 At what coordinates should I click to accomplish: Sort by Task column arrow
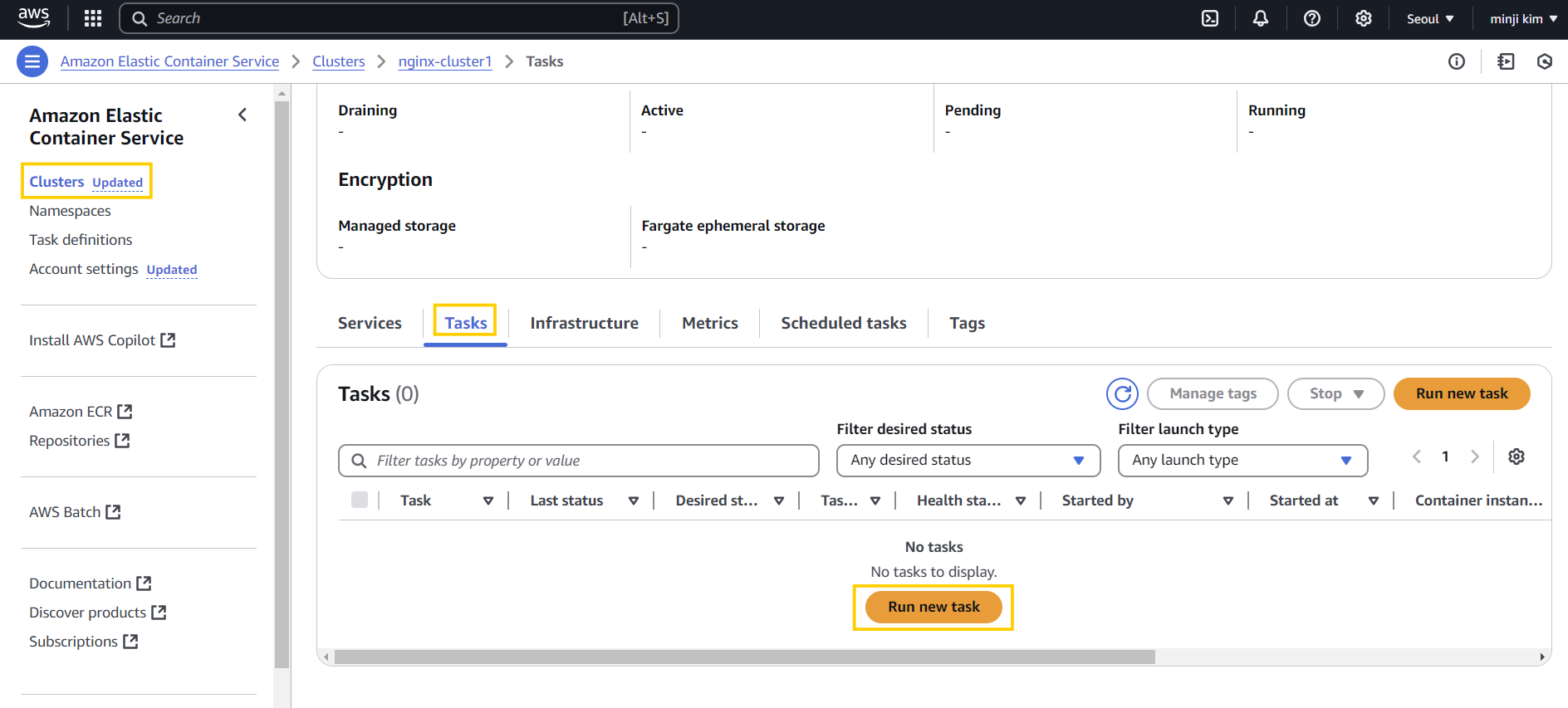coord(488,500)
